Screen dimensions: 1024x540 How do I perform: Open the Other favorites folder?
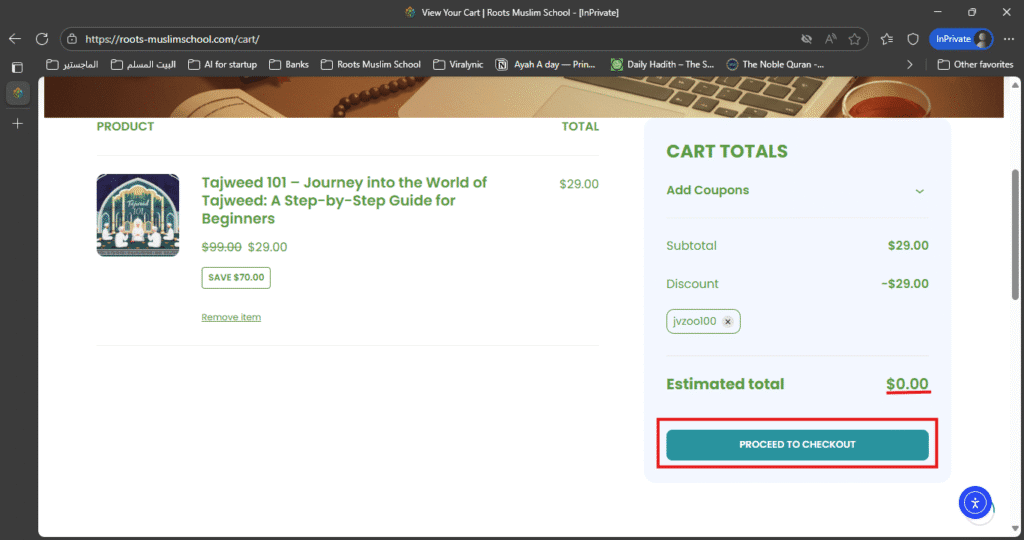975,65
